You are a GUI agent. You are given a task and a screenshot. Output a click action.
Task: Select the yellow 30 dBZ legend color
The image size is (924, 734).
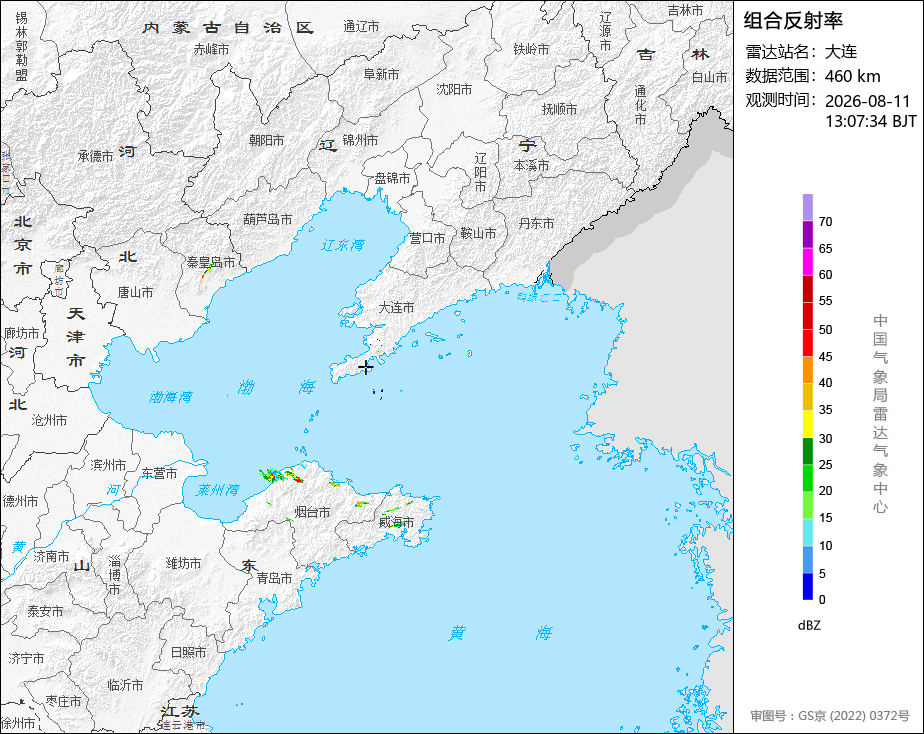pyautogui.click(x=807, y=424)
